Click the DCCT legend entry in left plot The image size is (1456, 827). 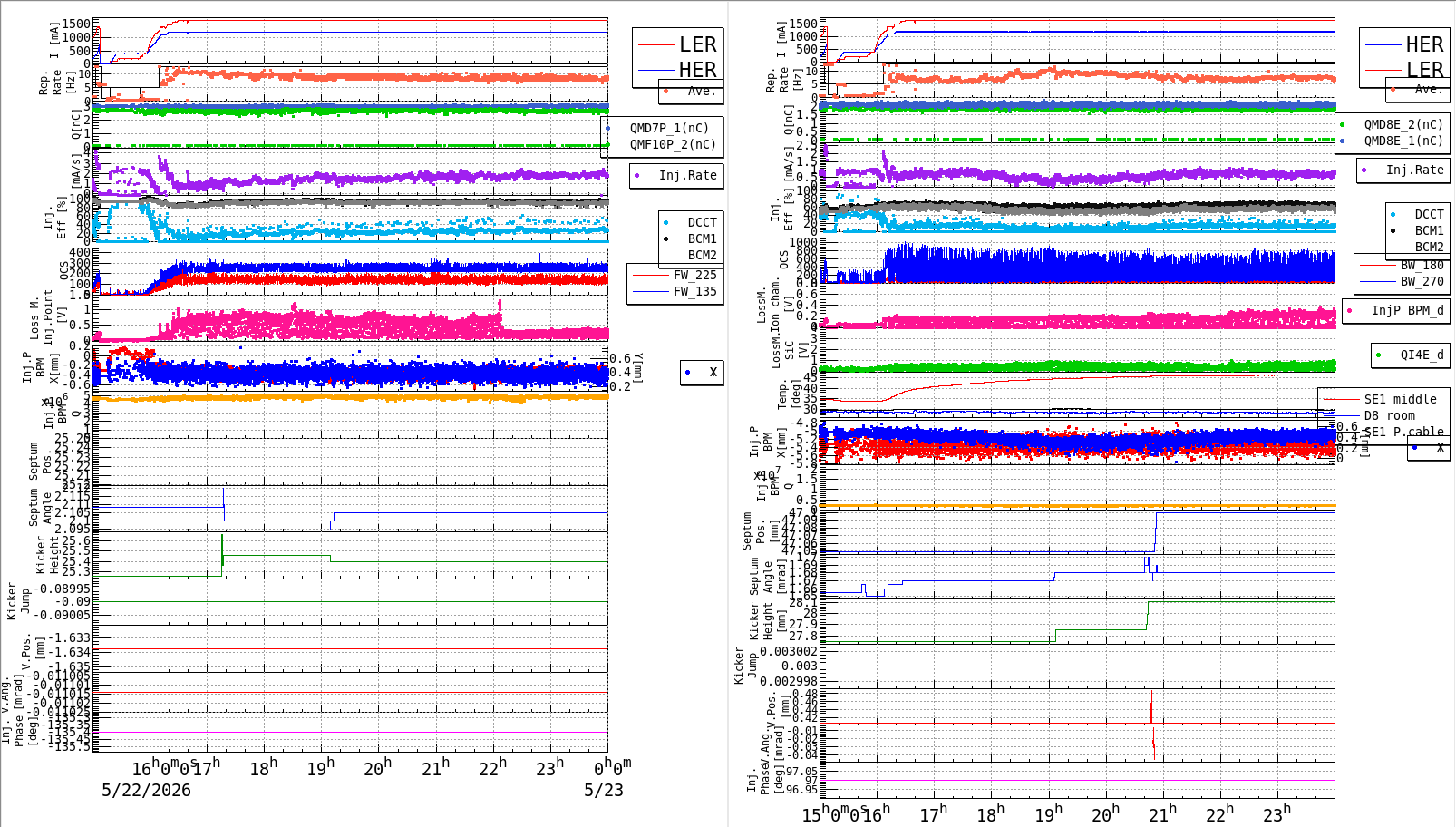[702, 222]
